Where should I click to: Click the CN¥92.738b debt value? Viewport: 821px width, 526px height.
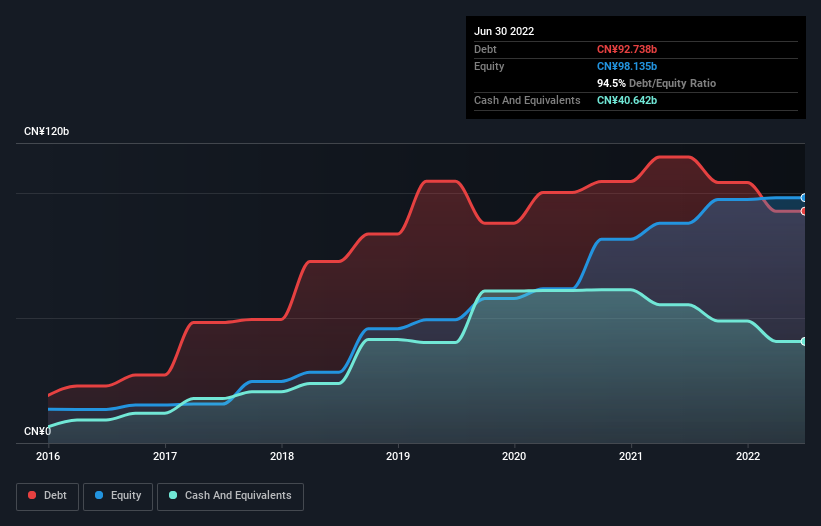click(627, 49)
